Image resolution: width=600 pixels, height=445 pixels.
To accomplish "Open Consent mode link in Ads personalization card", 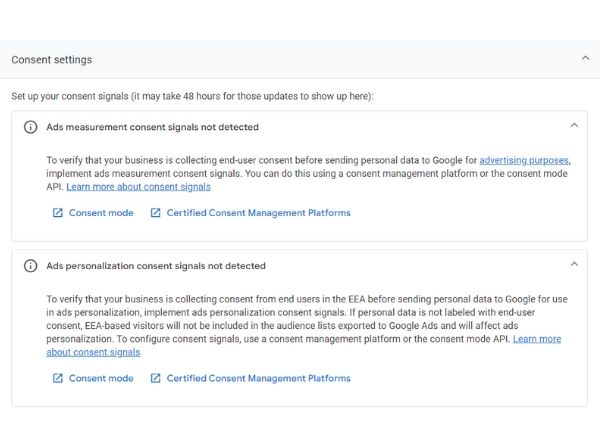I will tap(101, 378).
